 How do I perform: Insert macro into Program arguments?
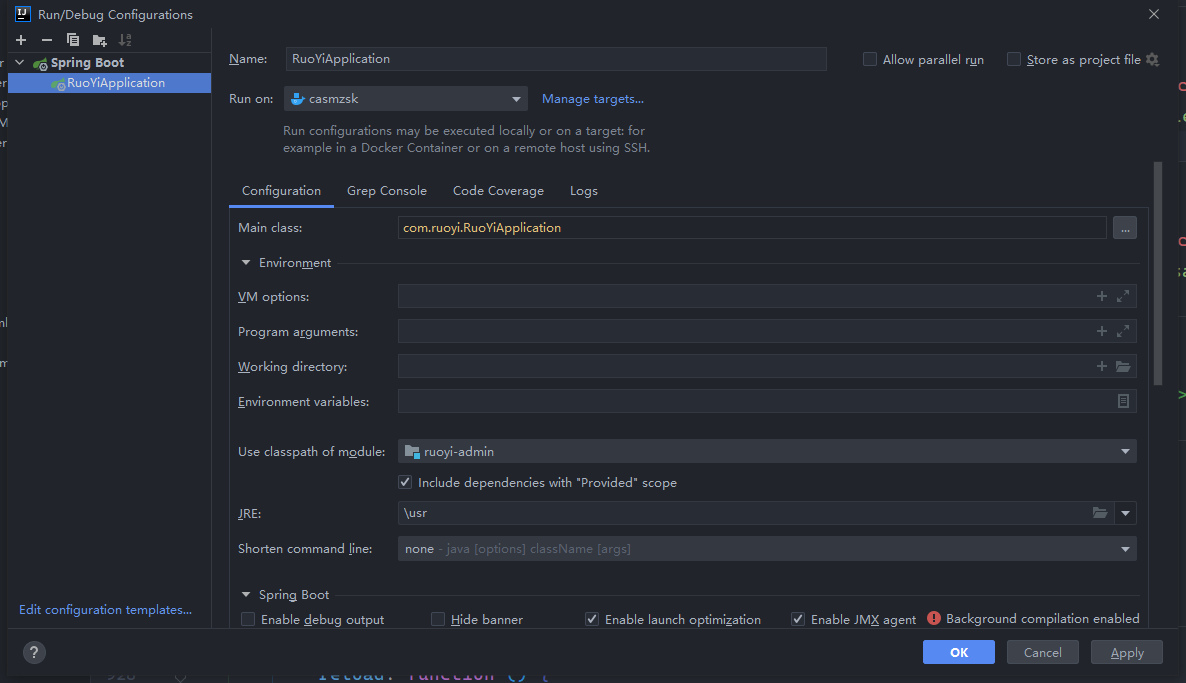coord(1101,331)
